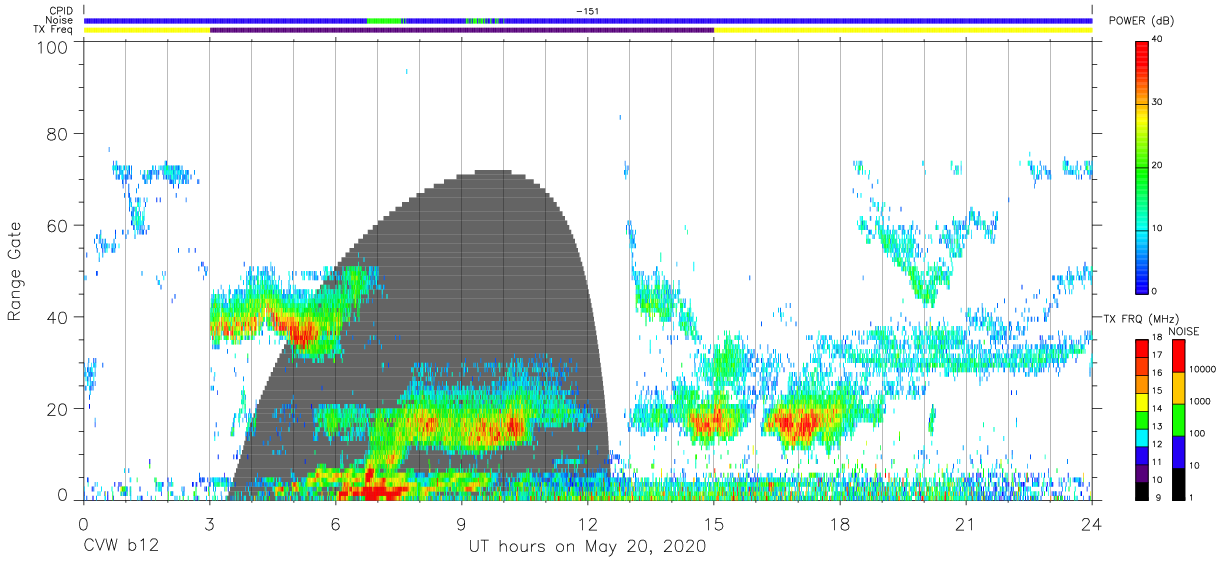Click the CPID label at top left
Viewport: 1228px width, 567px height.
coord(61,11)
